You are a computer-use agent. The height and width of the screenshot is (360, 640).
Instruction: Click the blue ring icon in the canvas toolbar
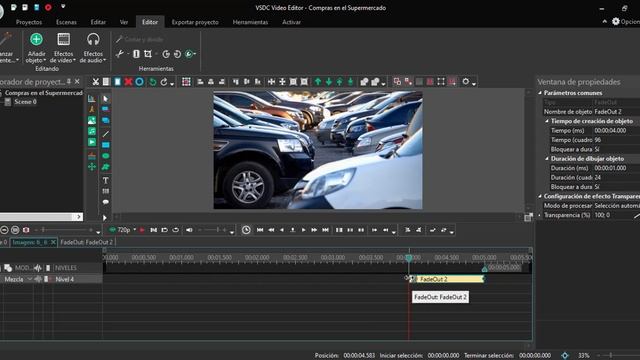point(139,82)
